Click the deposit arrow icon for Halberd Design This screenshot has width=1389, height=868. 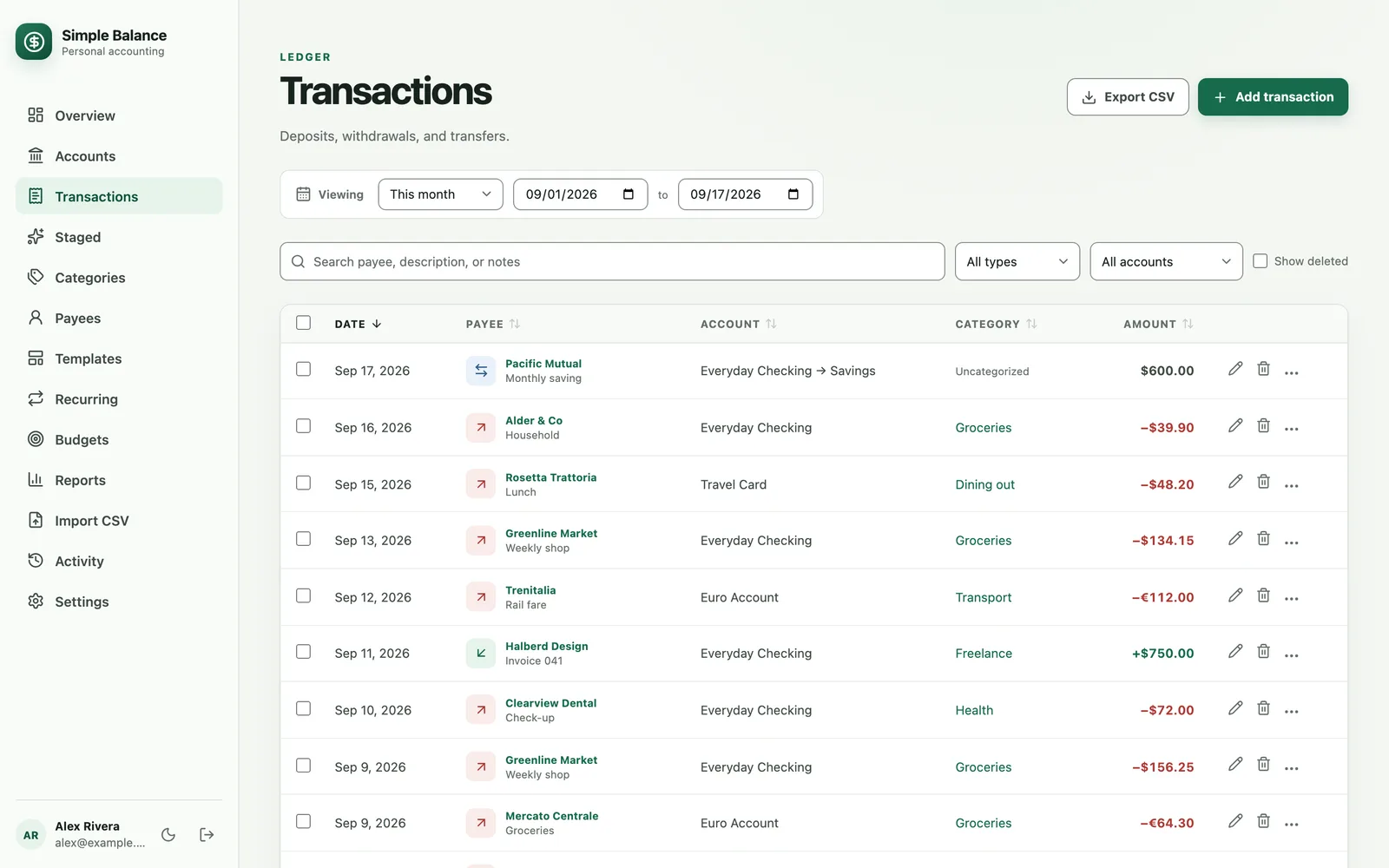(481, 653)
